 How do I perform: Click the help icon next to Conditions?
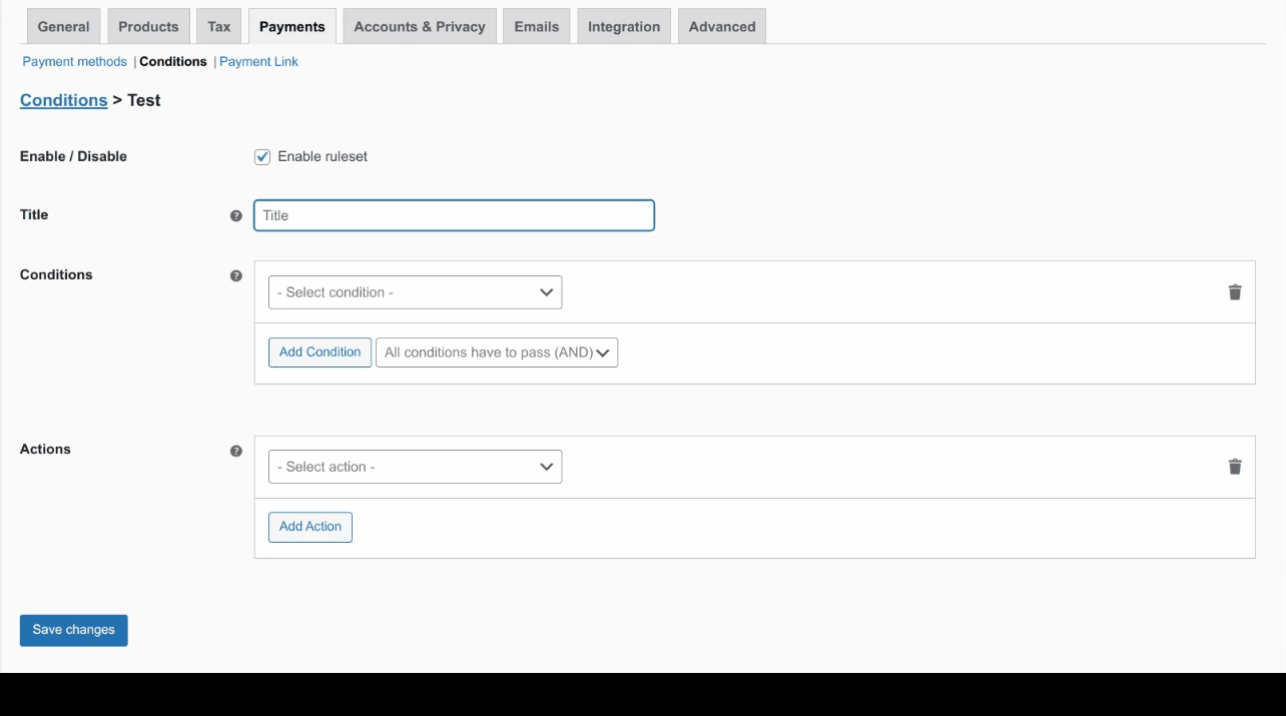click(x=236, y=276)
